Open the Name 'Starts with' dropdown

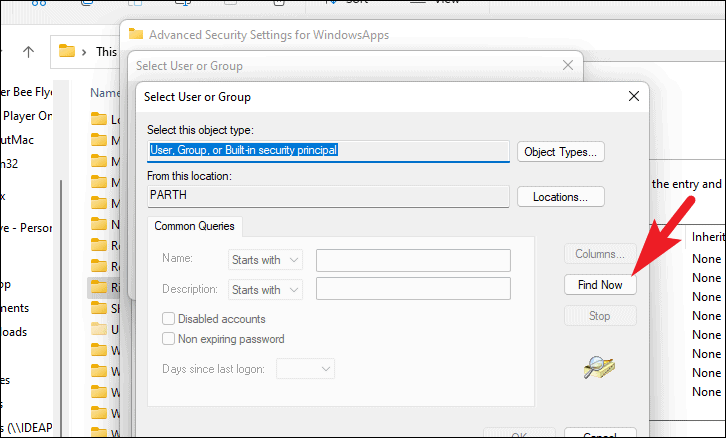click(265, 260)
